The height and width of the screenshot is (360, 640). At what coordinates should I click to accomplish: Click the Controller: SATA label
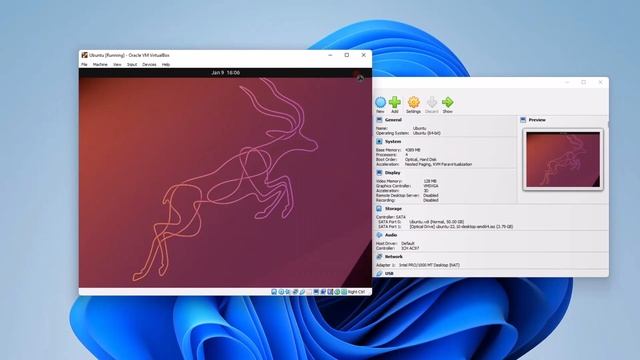[x=391, y=217]
